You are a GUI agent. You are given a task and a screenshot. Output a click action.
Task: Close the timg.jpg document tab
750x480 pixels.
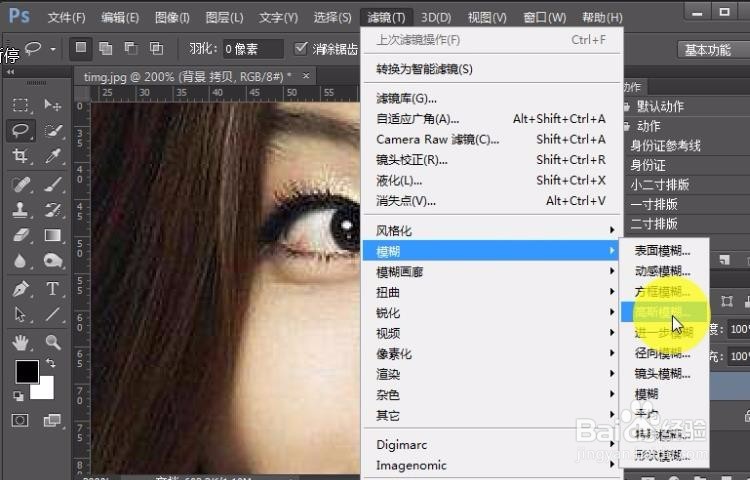pos(306,76)
